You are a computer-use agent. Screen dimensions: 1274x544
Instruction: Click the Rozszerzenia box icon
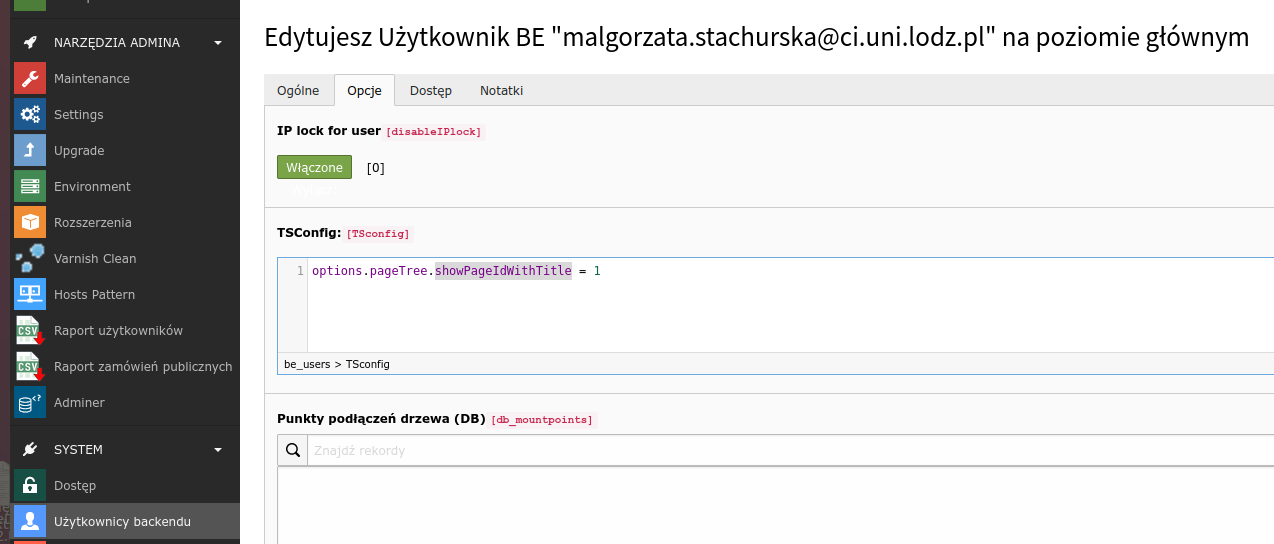(x=30, y=222)
